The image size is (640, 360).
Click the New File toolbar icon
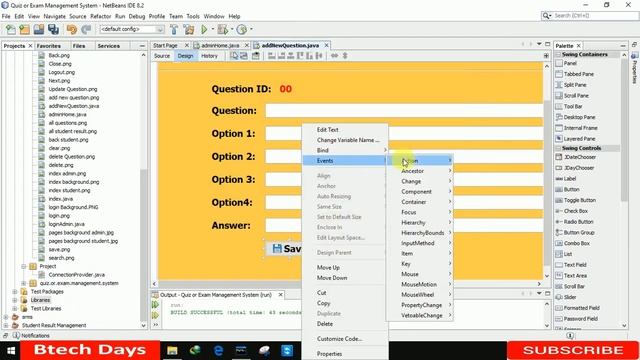(x=11, y=29)
